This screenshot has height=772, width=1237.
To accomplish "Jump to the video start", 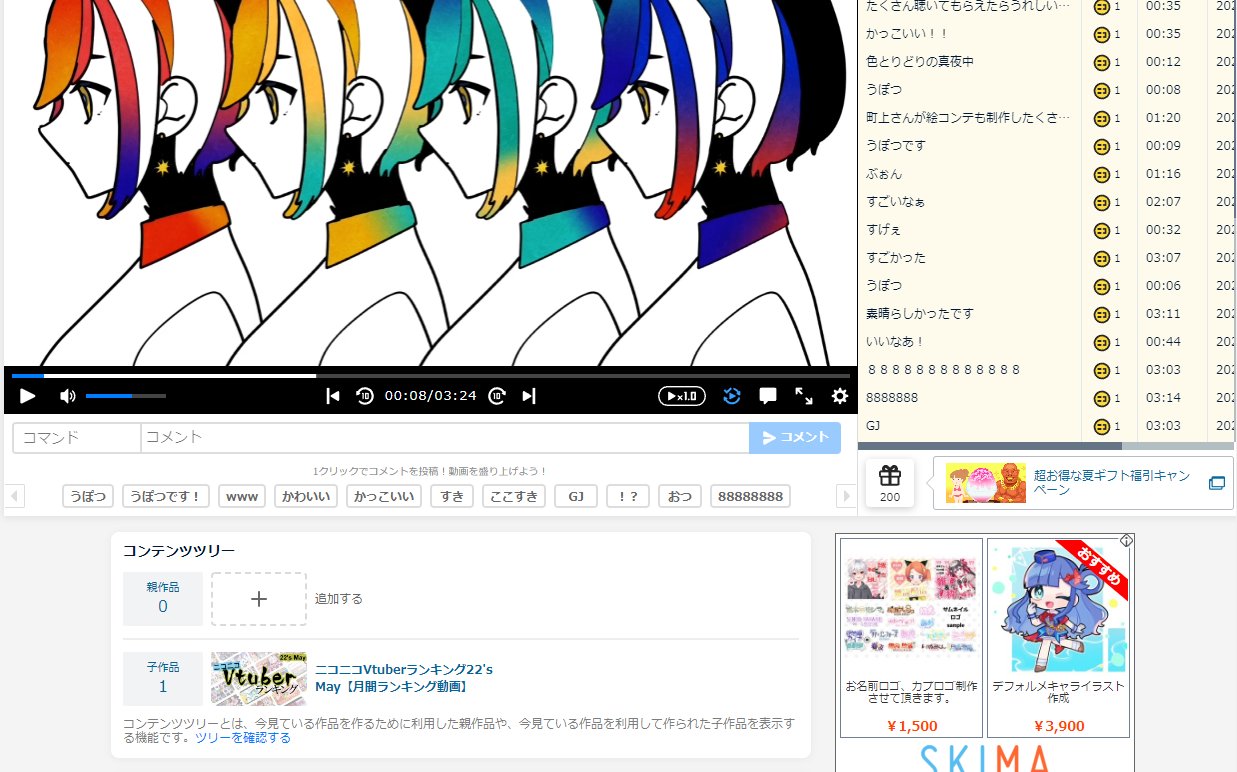I will pyautogui.click(x=333, y=396).
